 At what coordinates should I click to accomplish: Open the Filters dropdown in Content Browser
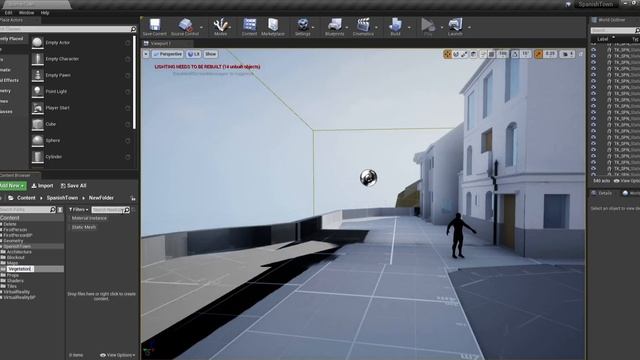click(79, 209)
